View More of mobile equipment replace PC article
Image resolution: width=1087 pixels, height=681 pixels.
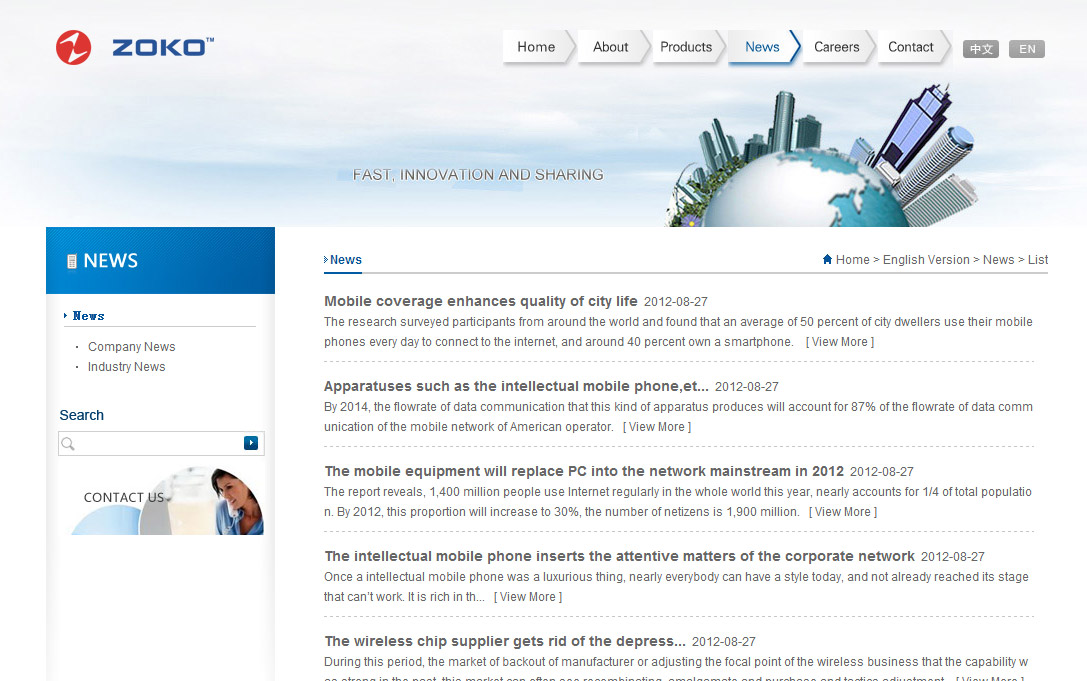pyautogui.click(x=842, y=512)
